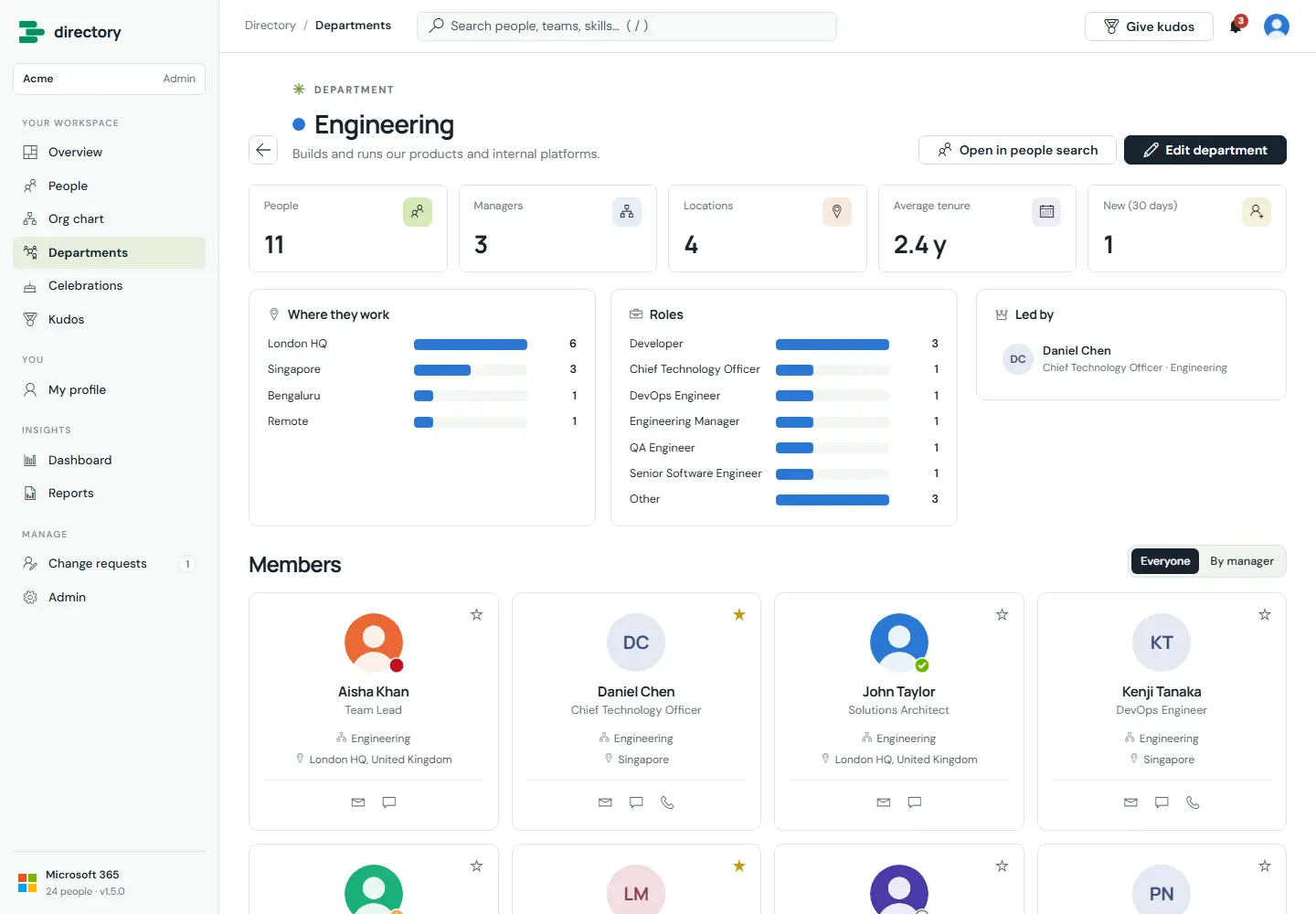Star John Taylor as favorite

(x=1002, y=615)
